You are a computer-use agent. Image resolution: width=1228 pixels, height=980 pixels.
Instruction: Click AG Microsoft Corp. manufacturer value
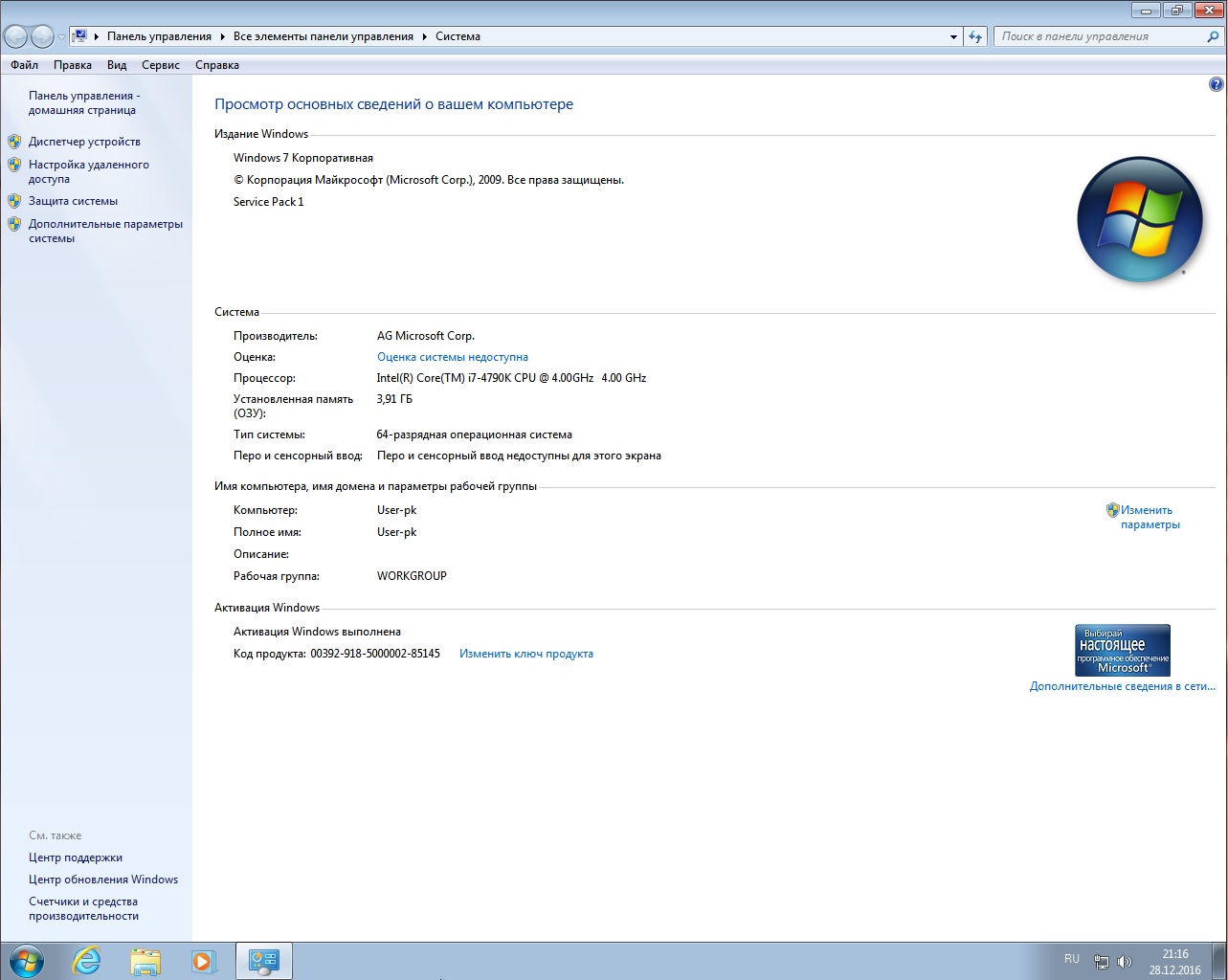(x=426, y=336)
